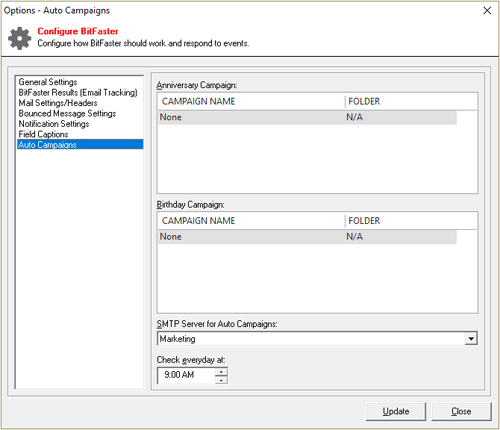Increase check time with the up arrow

(221, 372)
